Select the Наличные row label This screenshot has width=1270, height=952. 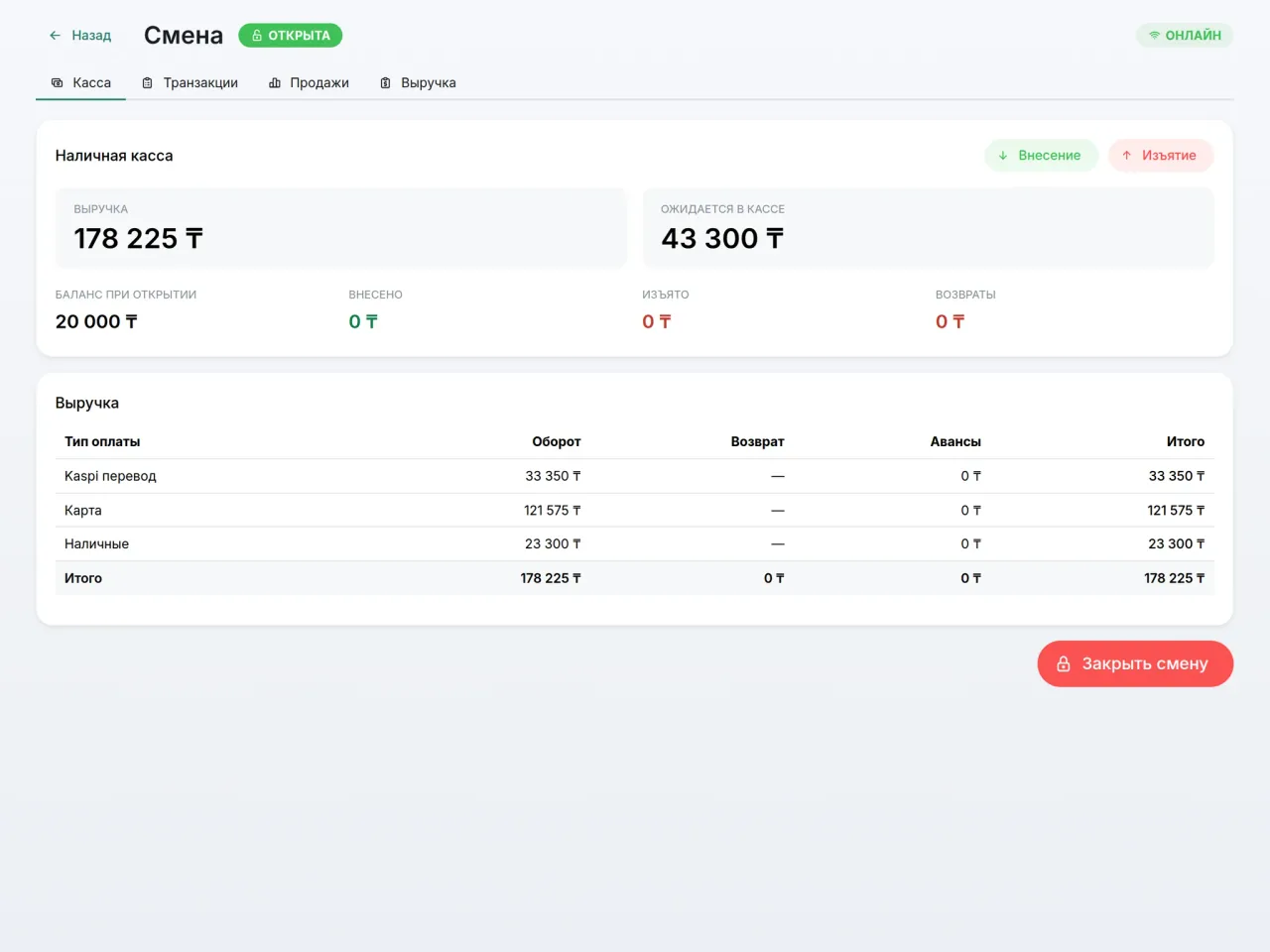96,544
